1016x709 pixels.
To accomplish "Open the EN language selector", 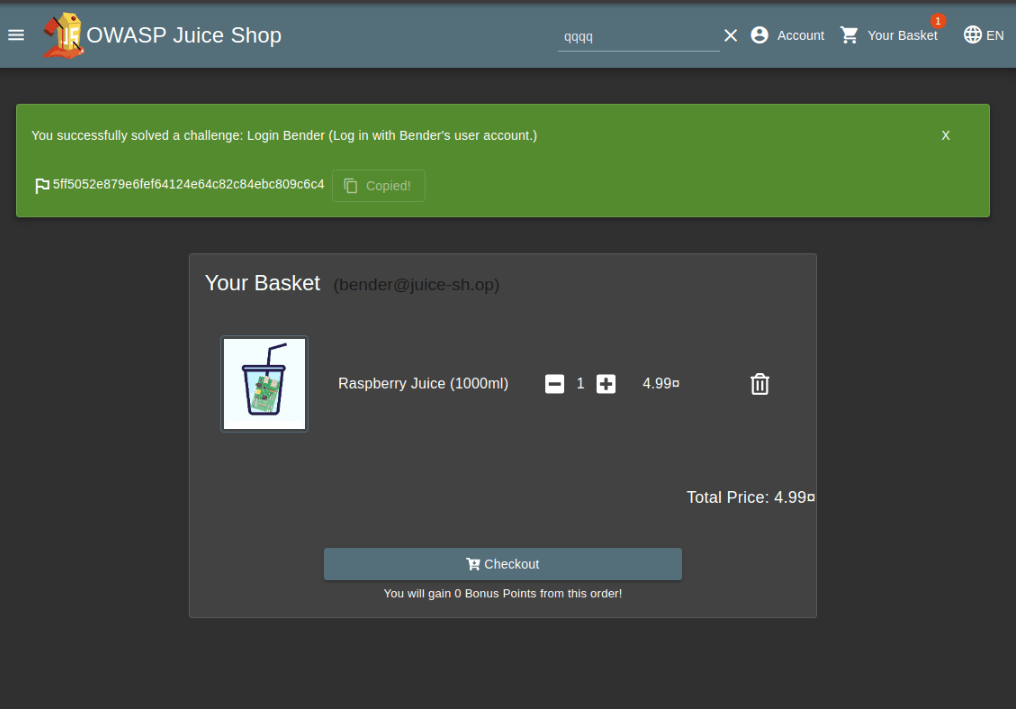I will tap(984, 35).
